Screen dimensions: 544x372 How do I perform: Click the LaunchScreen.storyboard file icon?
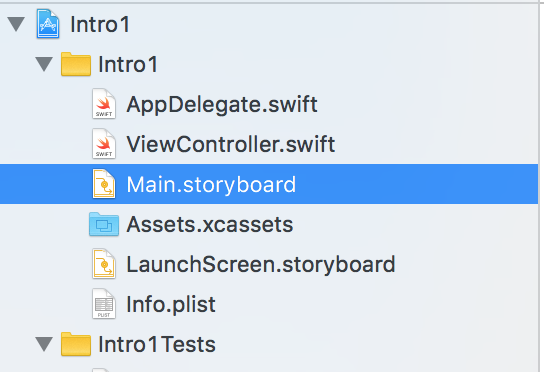[104, 264]
